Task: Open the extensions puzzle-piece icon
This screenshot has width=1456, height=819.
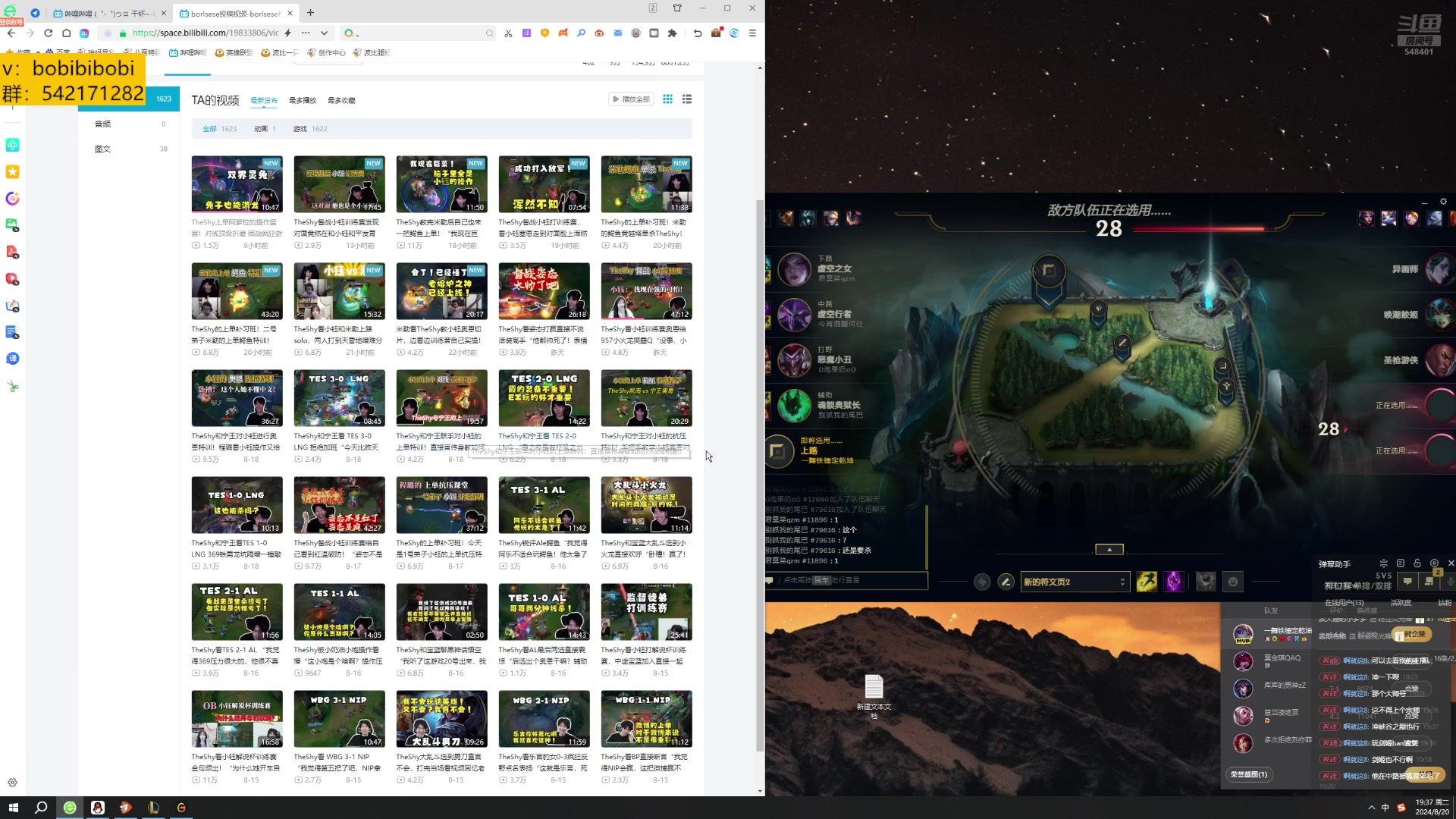Action: click(x=672, y=33)
